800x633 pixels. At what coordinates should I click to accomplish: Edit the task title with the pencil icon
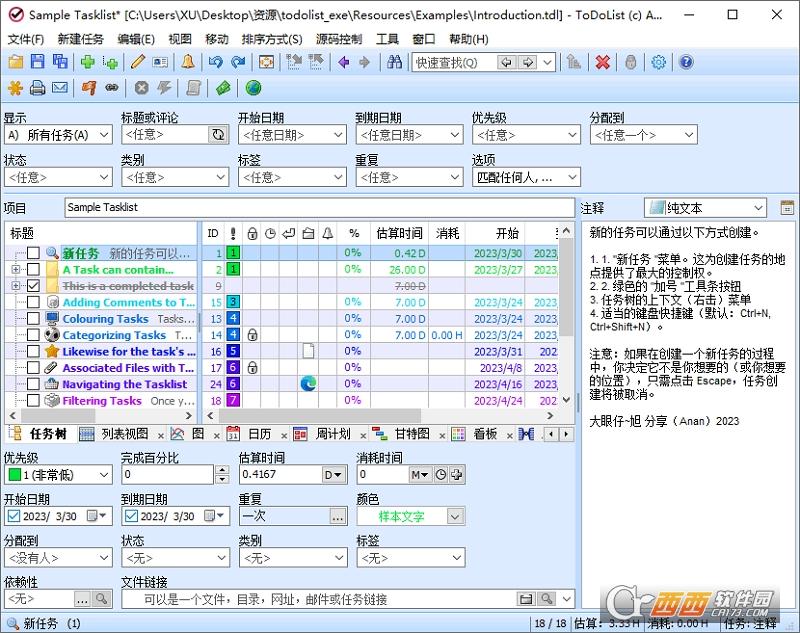(x=137, y=62)
